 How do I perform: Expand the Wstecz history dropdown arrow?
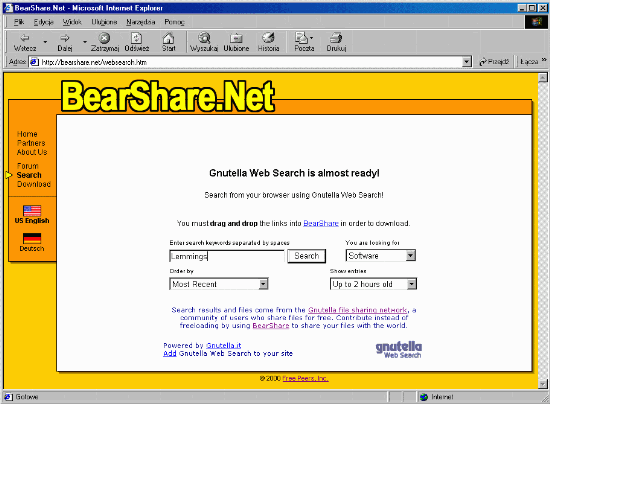[x=45, y=42]
